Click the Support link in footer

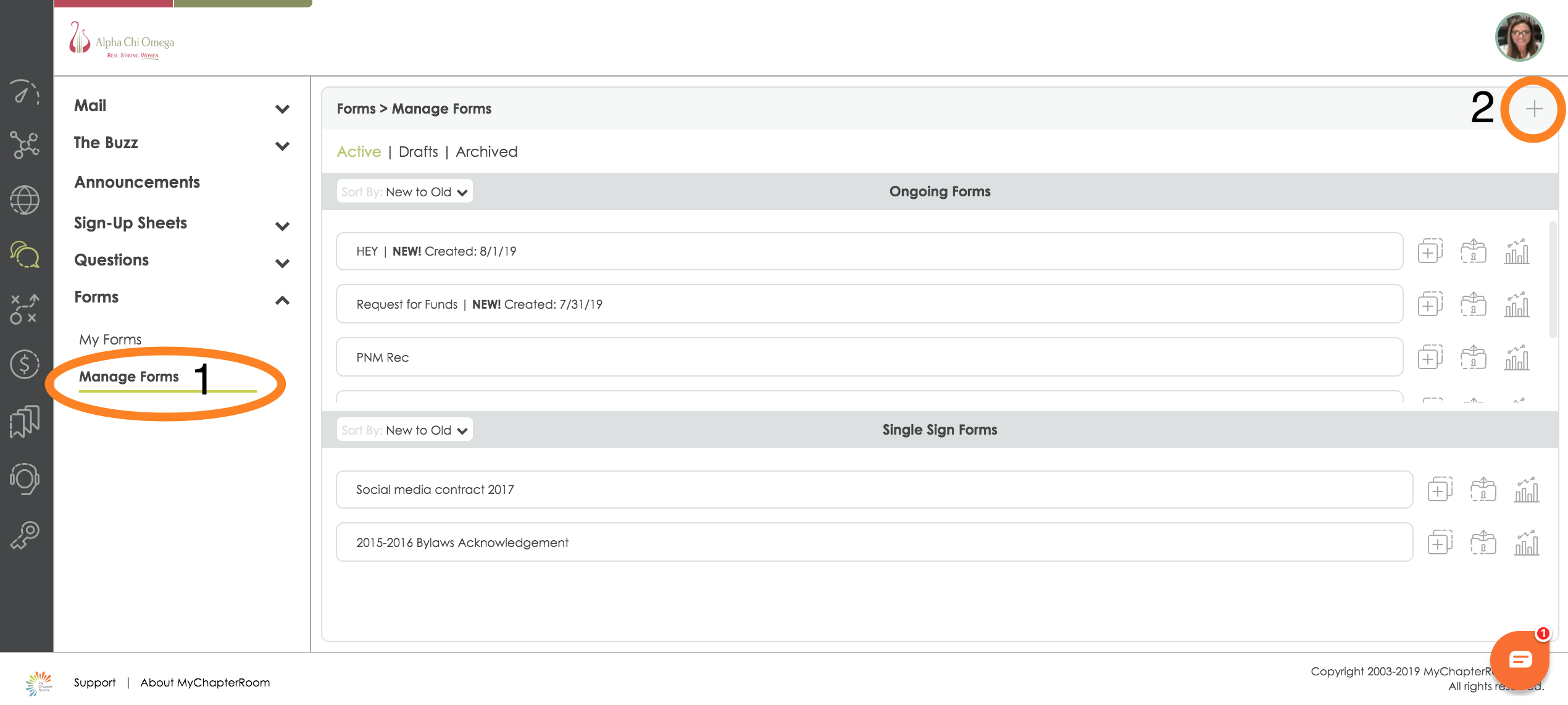tap(94, 682)
